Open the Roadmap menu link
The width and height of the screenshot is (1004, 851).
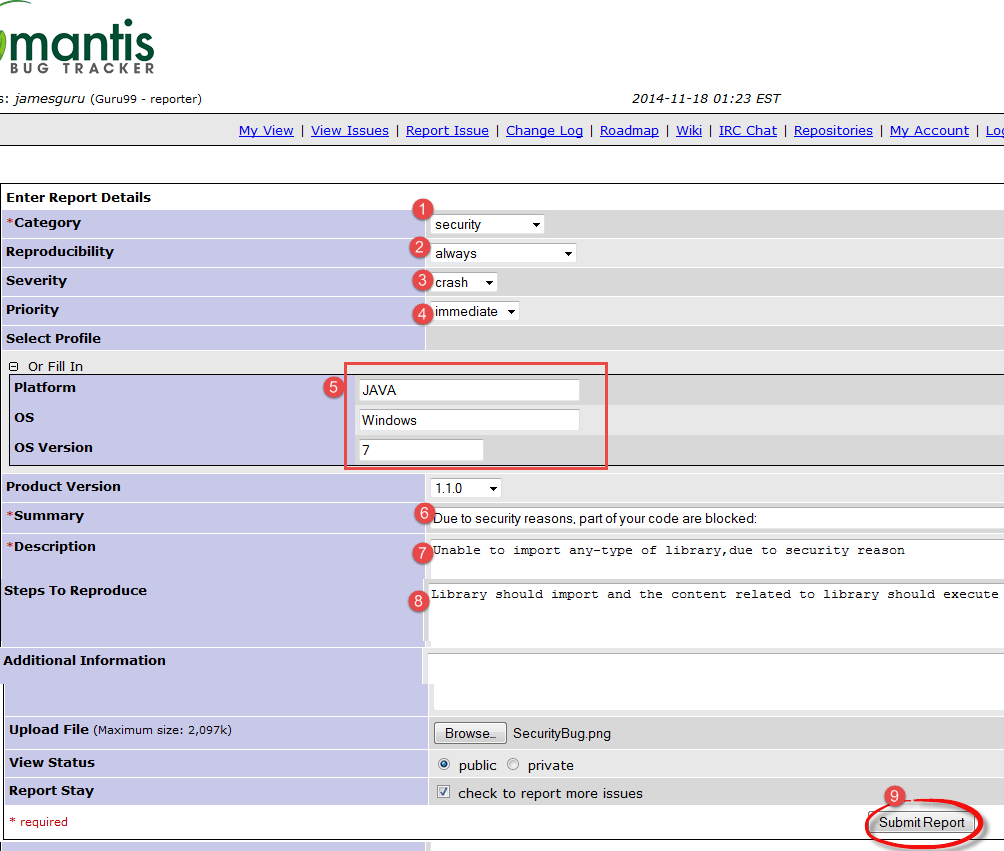(629, 131)
